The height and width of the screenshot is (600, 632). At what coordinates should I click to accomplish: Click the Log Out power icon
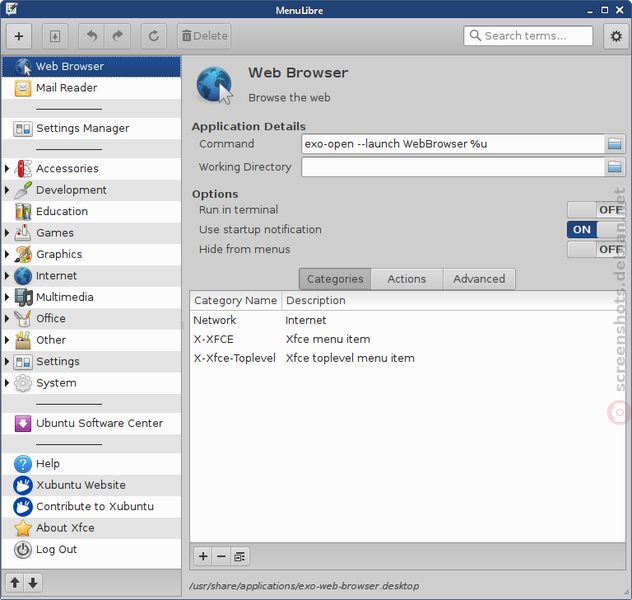pos(23,550)
